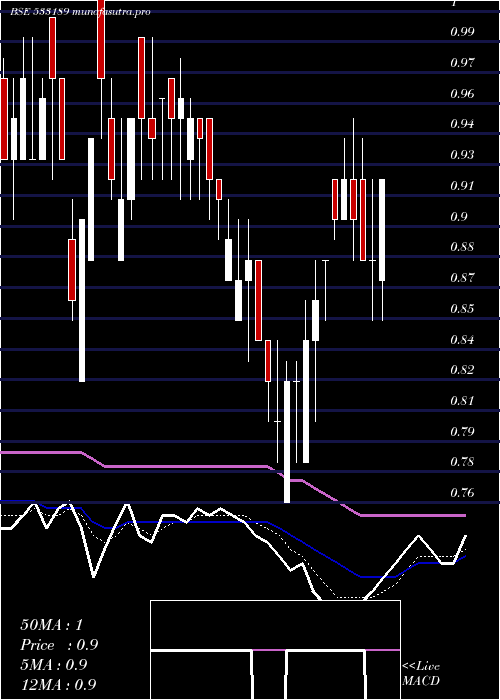Click the 0.81 price axis label
This screenshot has width=500, height=700.
tap(462, 400)
